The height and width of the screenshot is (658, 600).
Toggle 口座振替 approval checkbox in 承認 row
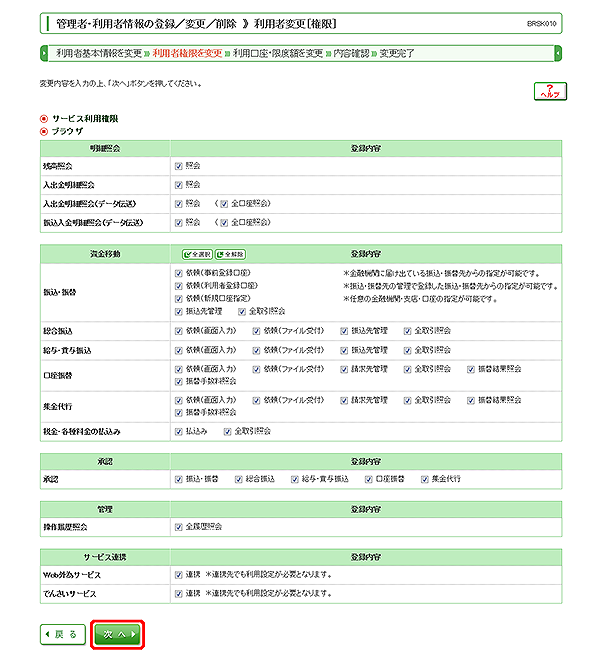point(368,479)
